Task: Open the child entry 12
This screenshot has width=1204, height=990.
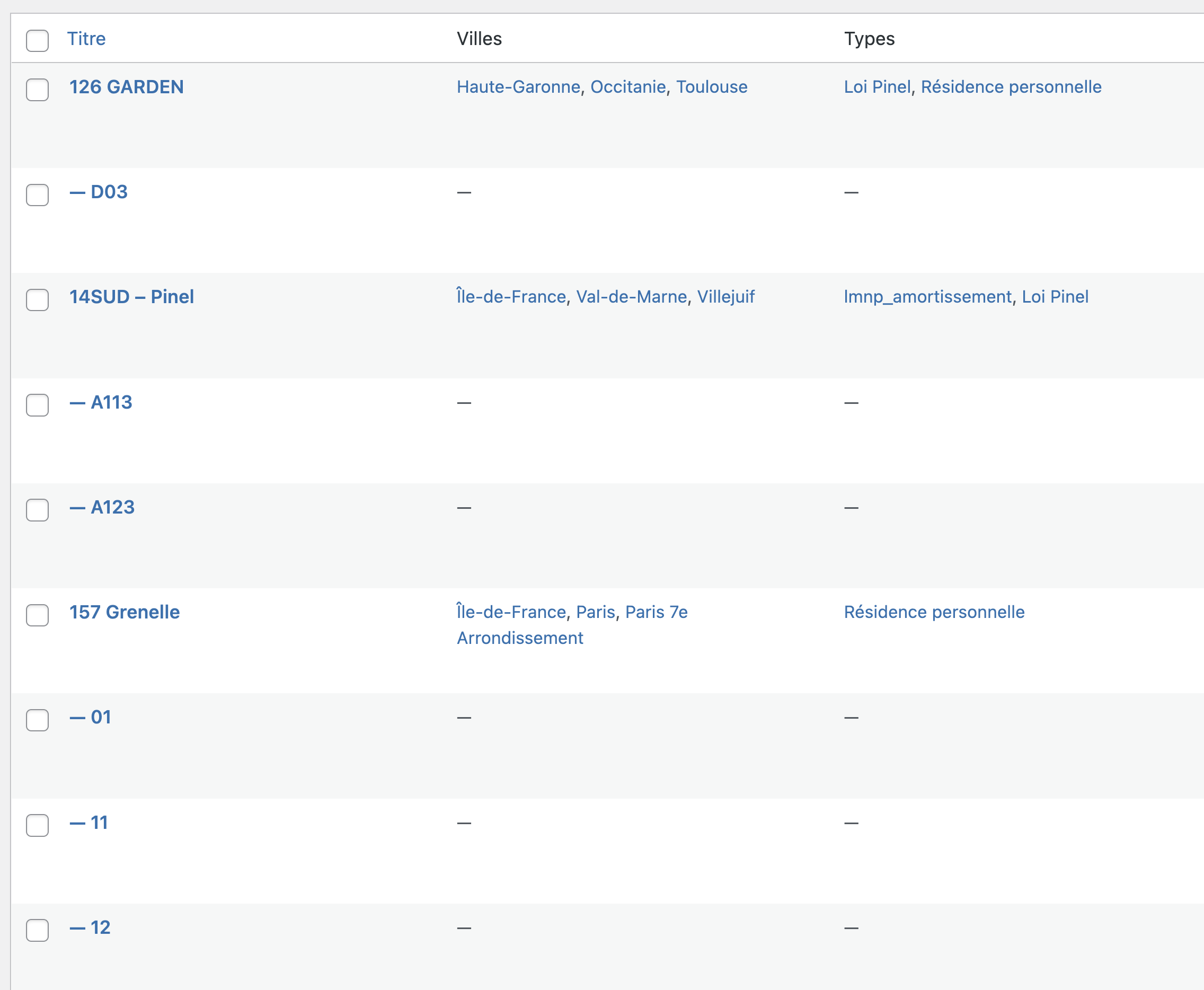Action: (x=90, y=927)
